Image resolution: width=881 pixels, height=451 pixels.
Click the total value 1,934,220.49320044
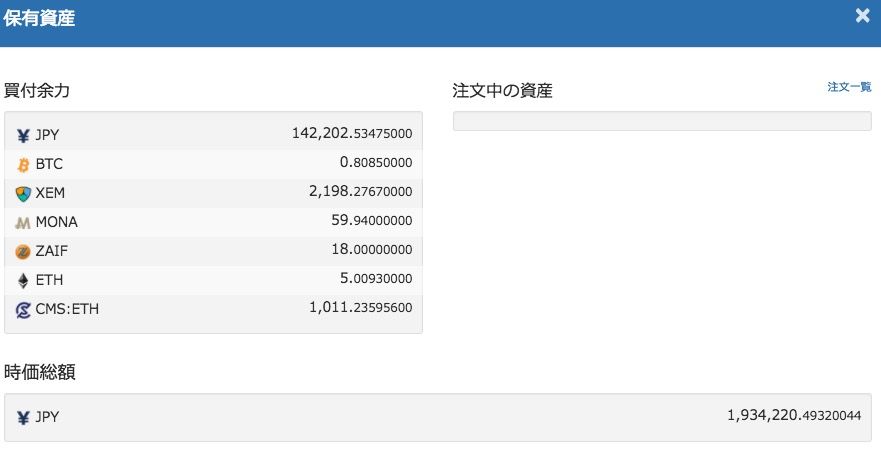(794, 416)
